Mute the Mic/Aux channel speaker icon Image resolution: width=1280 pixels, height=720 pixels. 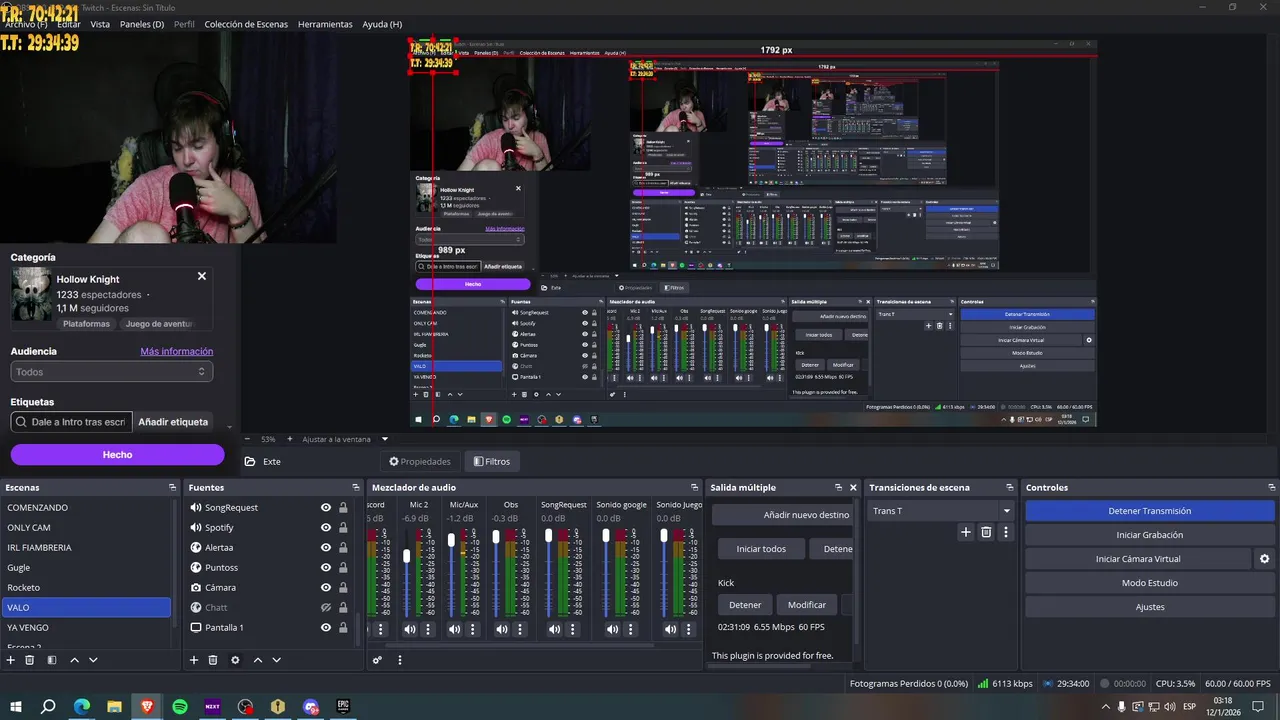click(x=454, y=629)
